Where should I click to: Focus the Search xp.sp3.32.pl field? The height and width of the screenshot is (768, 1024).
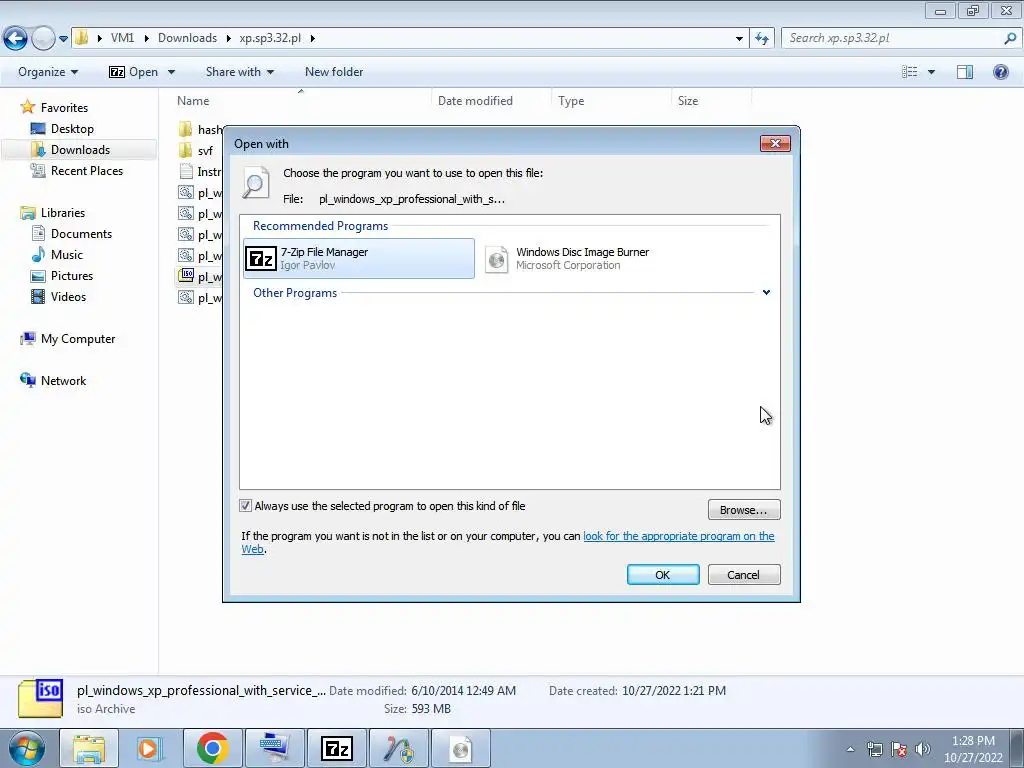pyautogui.click(x=893, y=38)
